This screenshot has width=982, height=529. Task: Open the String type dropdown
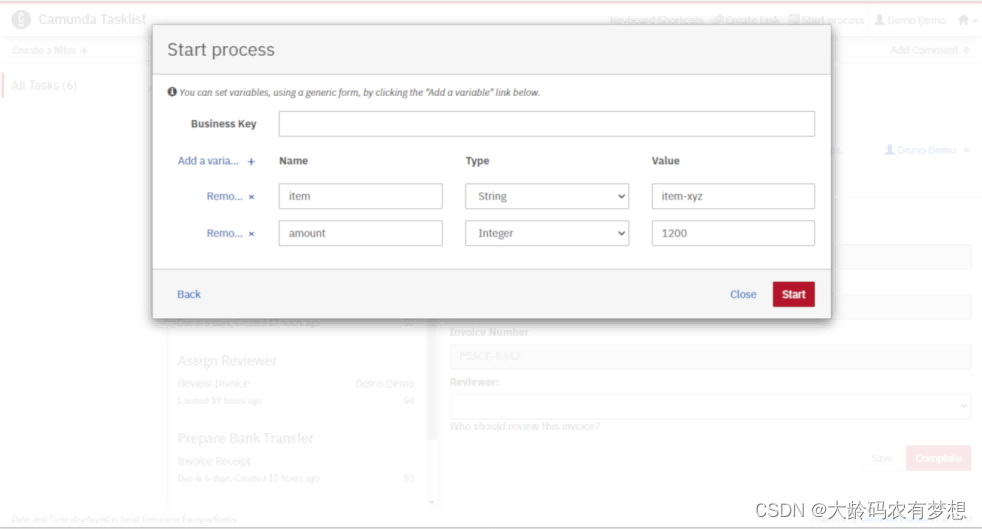pos(547,196)
